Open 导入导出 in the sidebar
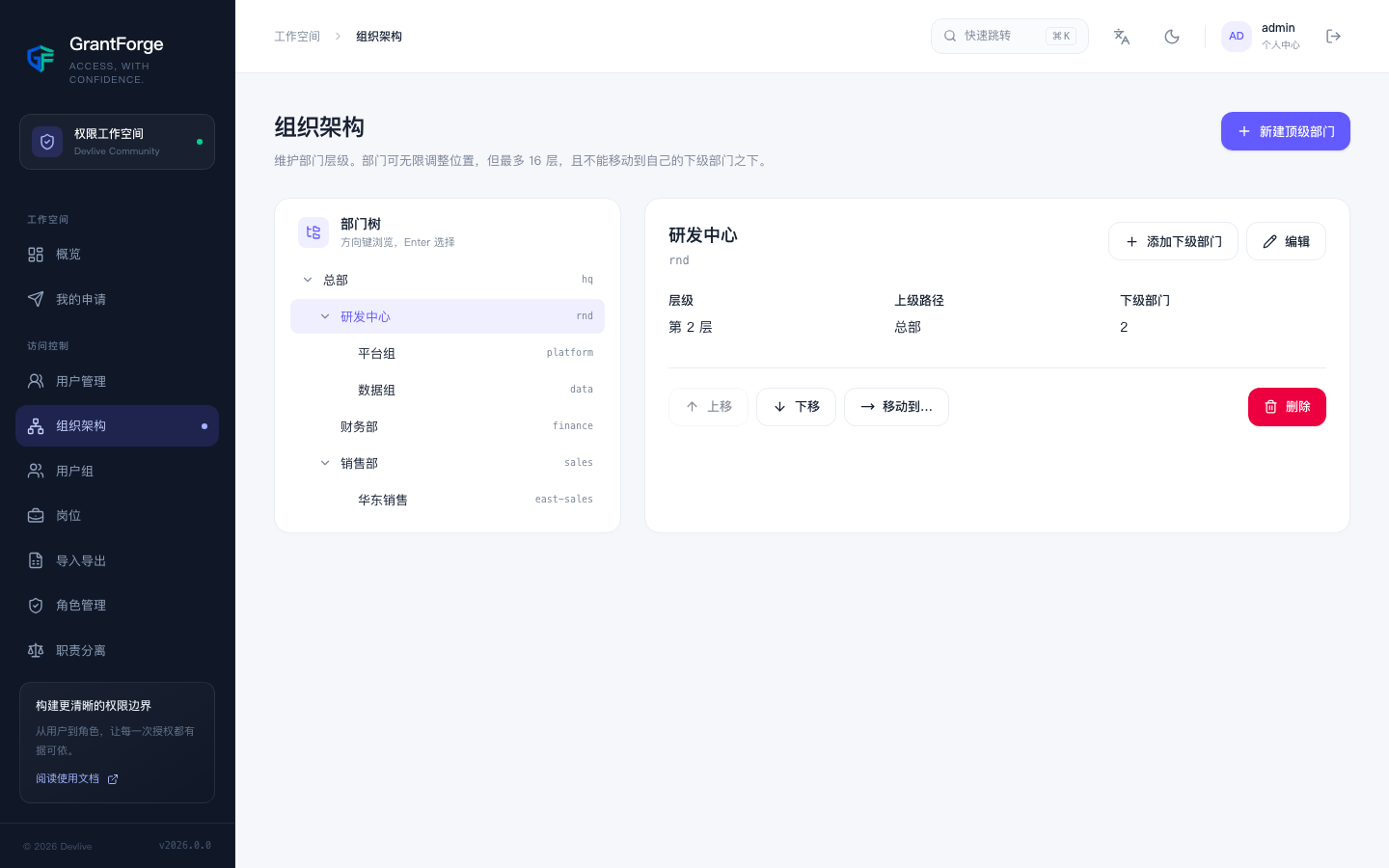The height and width of the screenshot is (868, 1389). point(117,560)
